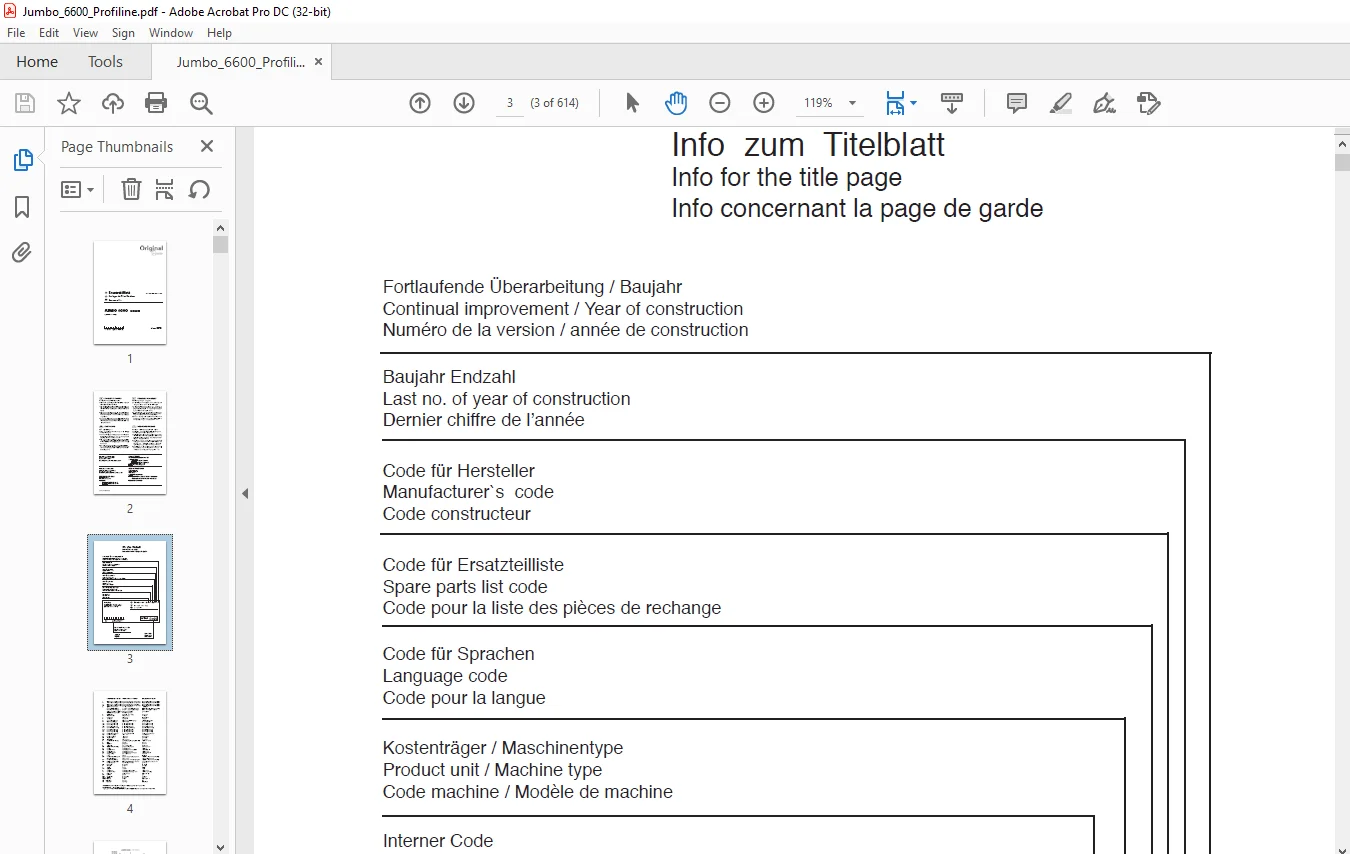Click the Print file icon
The height and width of the screenshot is (854, 1350).
156,103
